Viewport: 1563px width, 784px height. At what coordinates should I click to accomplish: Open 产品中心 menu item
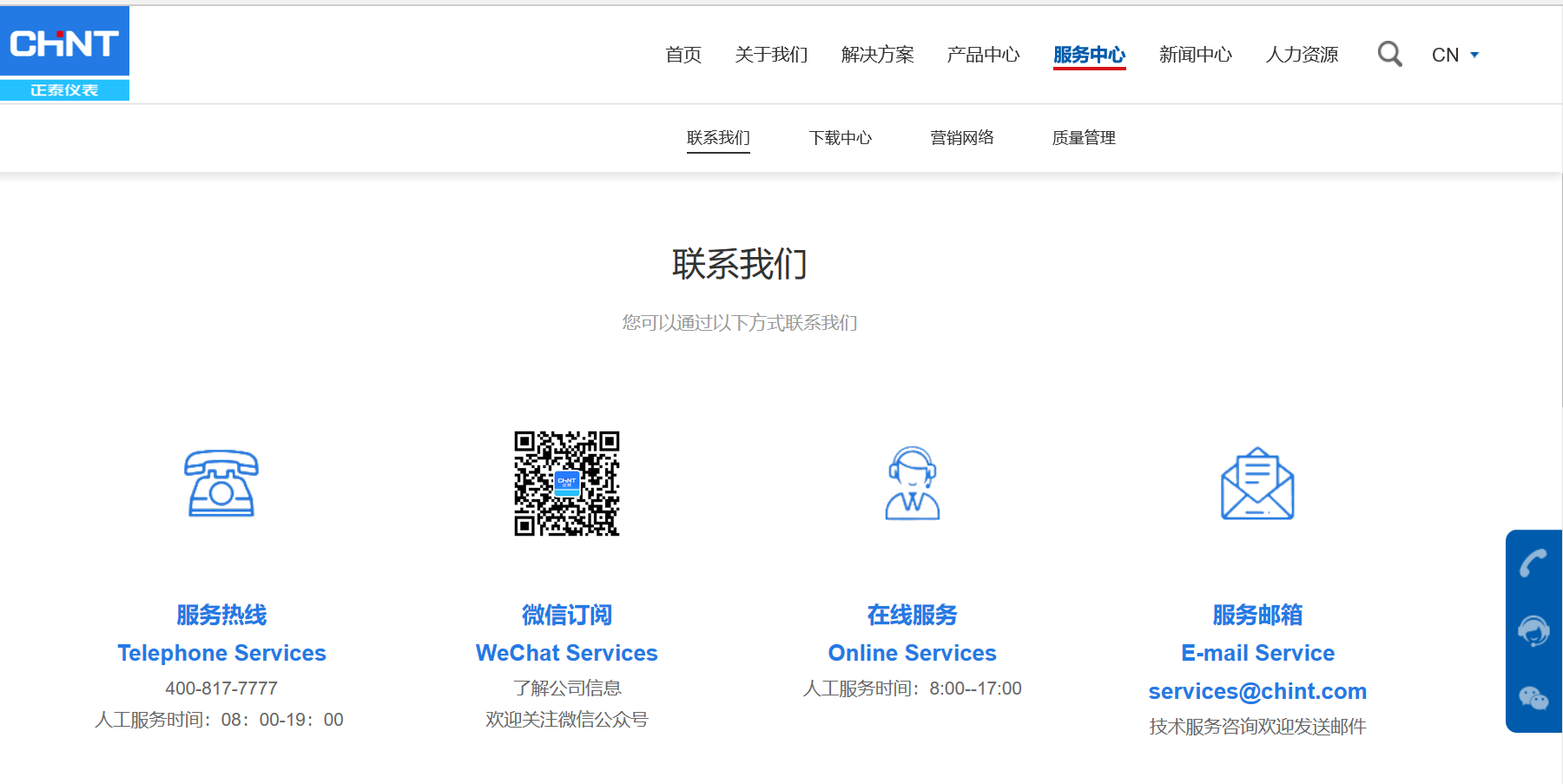pyautogui.click(x=983, y=55)
